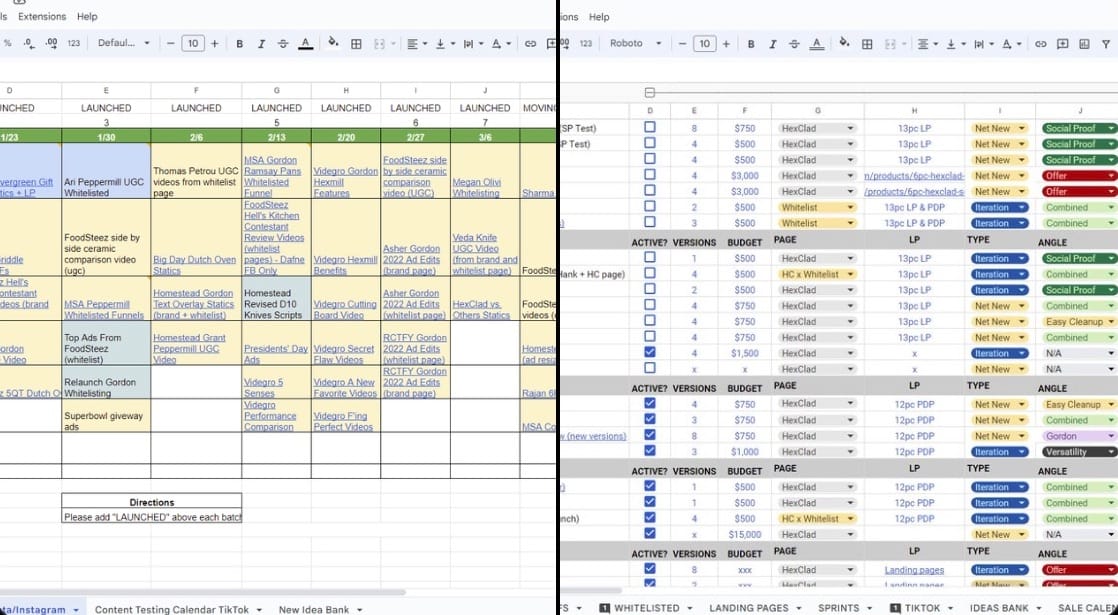The height and width of the screenshot is (615, 1118).
Task: Decrease font size in left spreadsheet toolbar
Action: [170, 43]
